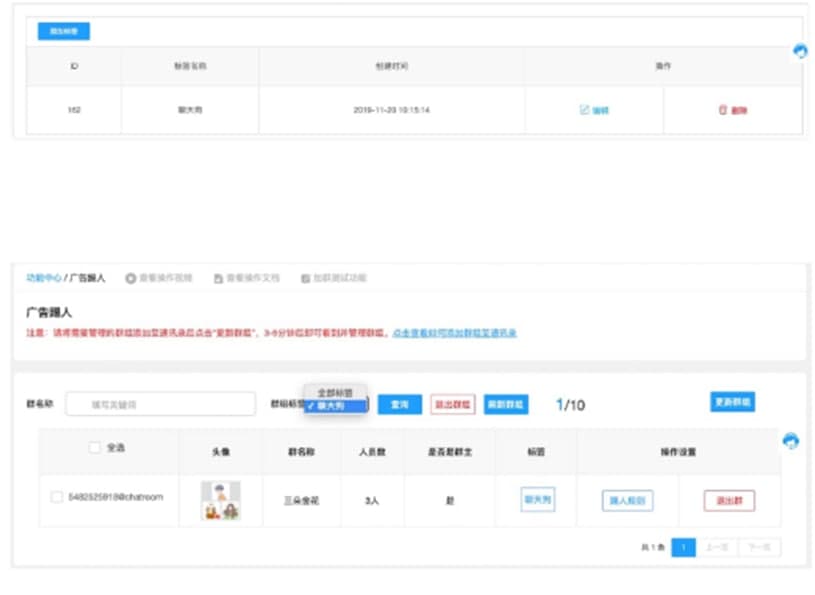Open the blue underlined help link in notice
The height and width of the screenshot is (595, 815).
click(x=453, y=332)
